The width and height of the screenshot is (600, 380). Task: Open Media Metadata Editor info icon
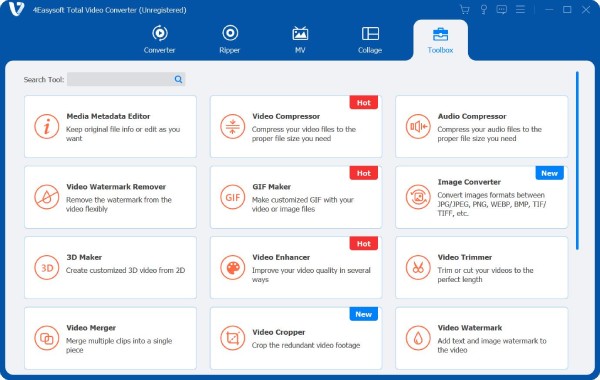click(x=47, y=126)
